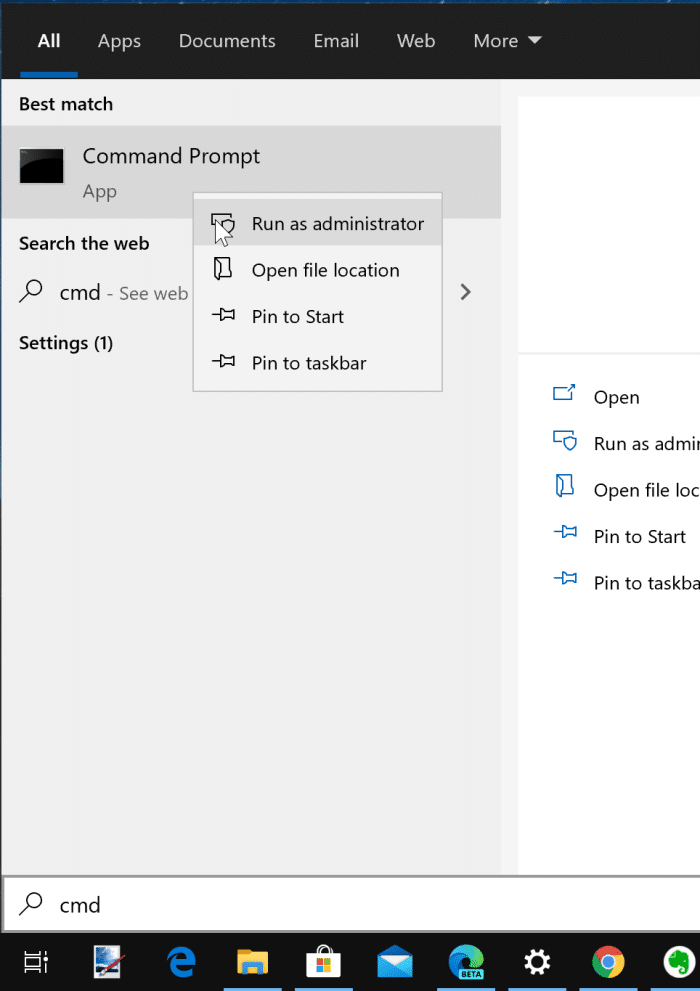This screenshot has height=991, width=700.
Task: Click the magnifier icon in search box
Action: [30, 904]
